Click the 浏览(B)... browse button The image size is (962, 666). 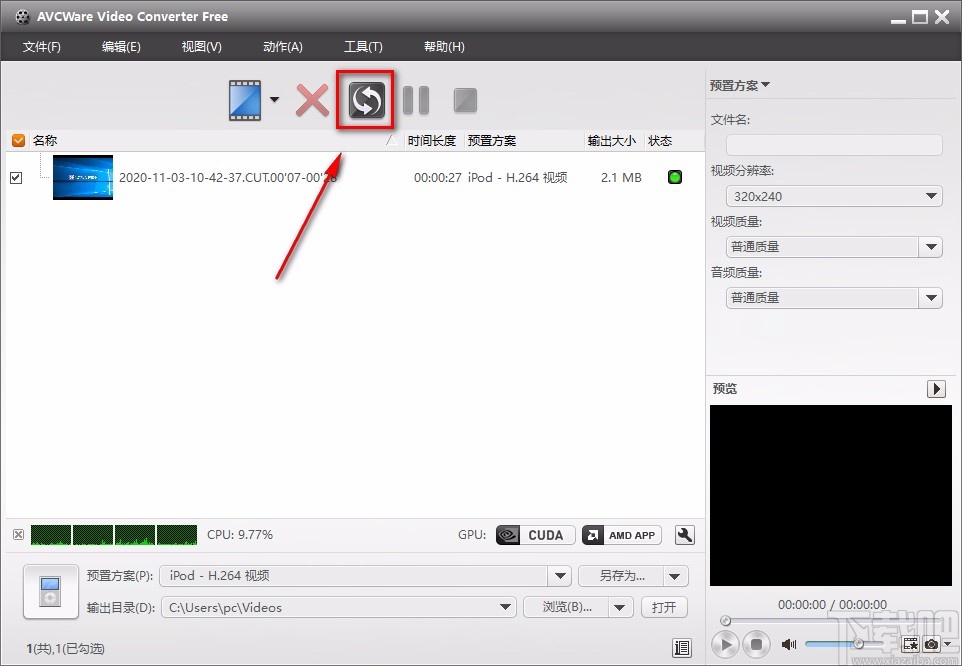click(x=567, y=607)
